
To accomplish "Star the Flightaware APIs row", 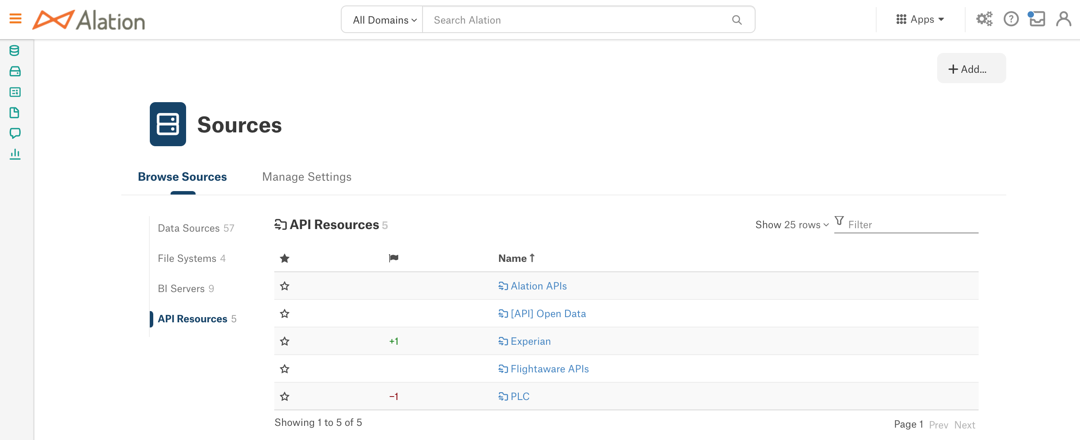I will click(x=284, y=369).
